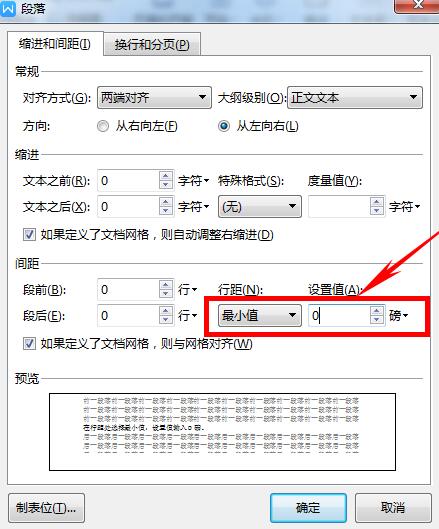The height and width of the screenshot is (529, 439).
Task: Open the 对齐方式 dropdown showing 两端对齐
Action: tap(154, 98)
